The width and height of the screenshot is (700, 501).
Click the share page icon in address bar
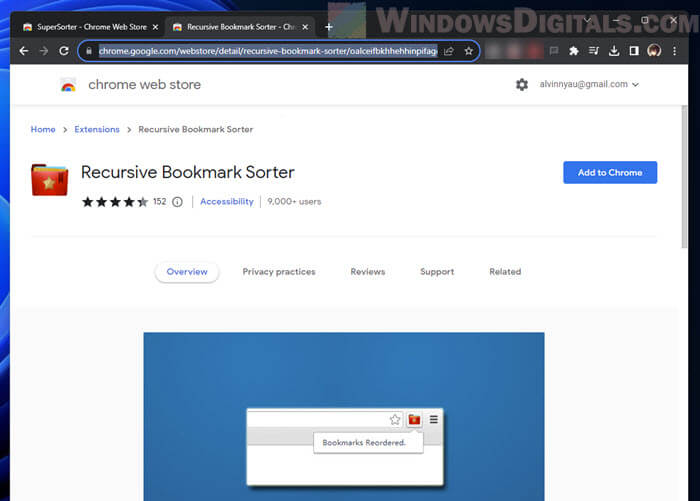(449, 51)
